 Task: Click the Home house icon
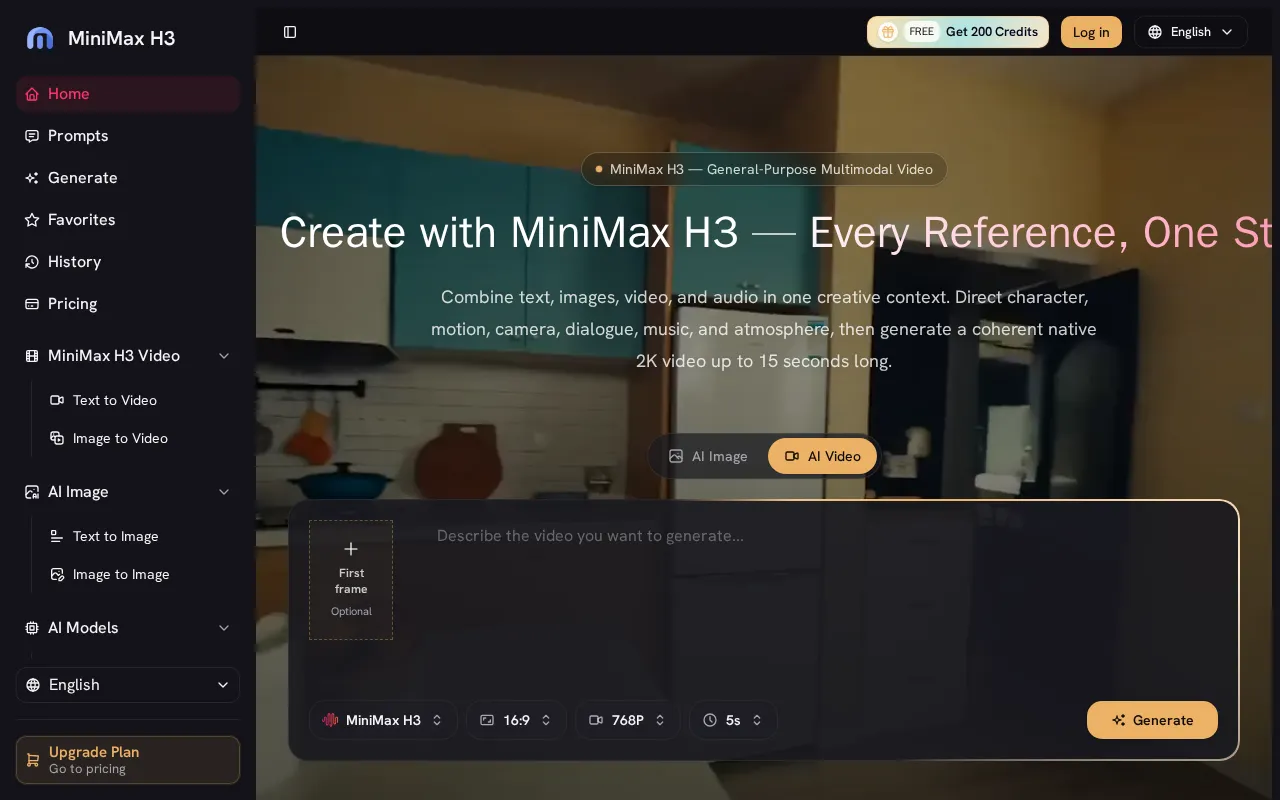coord(32,94)
